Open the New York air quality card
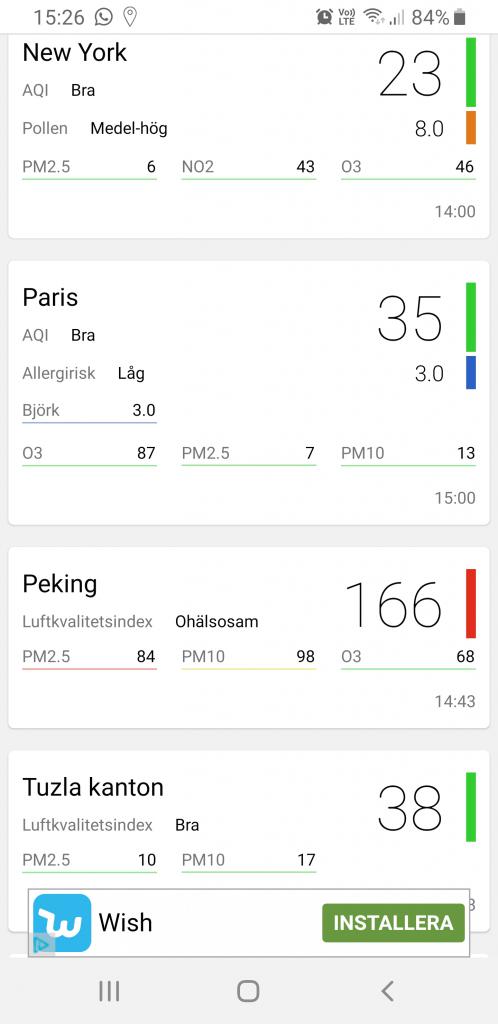498x1024 pixels. click(249, 136)
